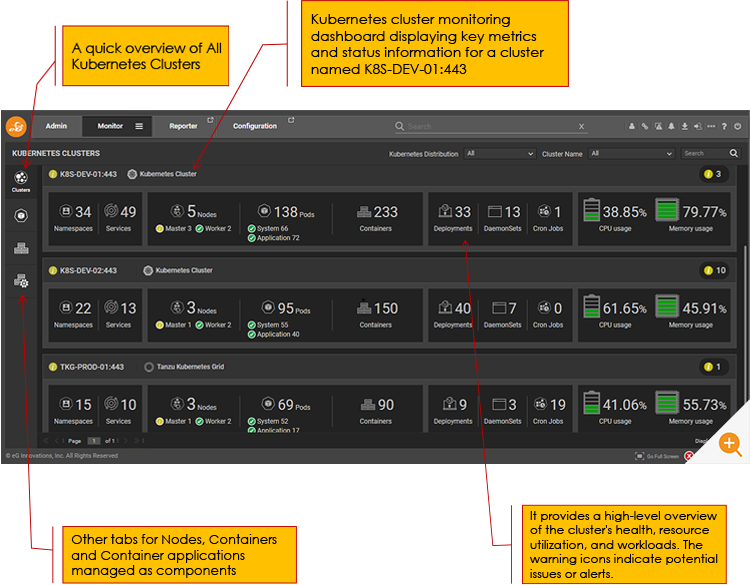The image size is (750, 585).
Task: Click 19 Cron Jobs in TKG-PROD-01
Action: point(549,411)
